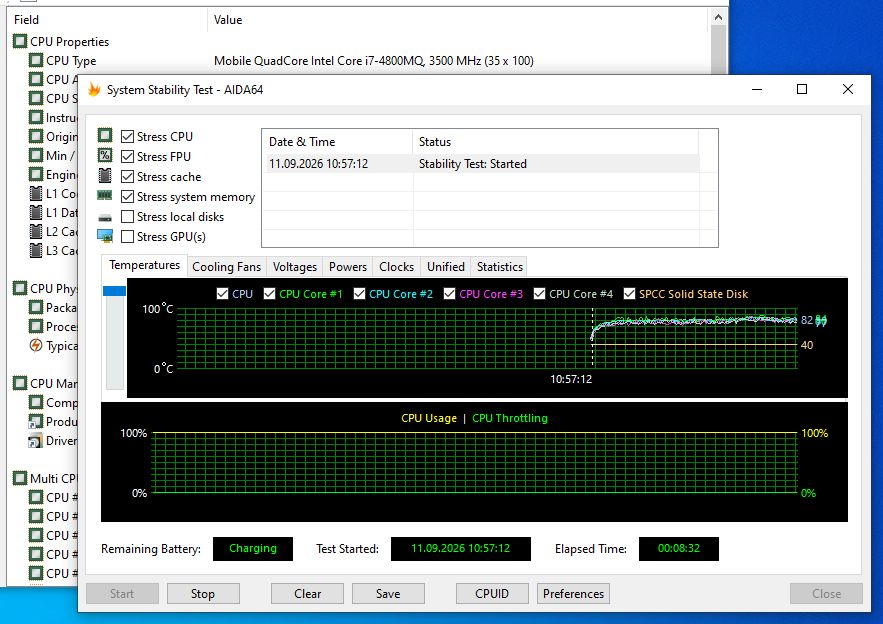Uncheck Stress system memory checkbox

(127, 197)
